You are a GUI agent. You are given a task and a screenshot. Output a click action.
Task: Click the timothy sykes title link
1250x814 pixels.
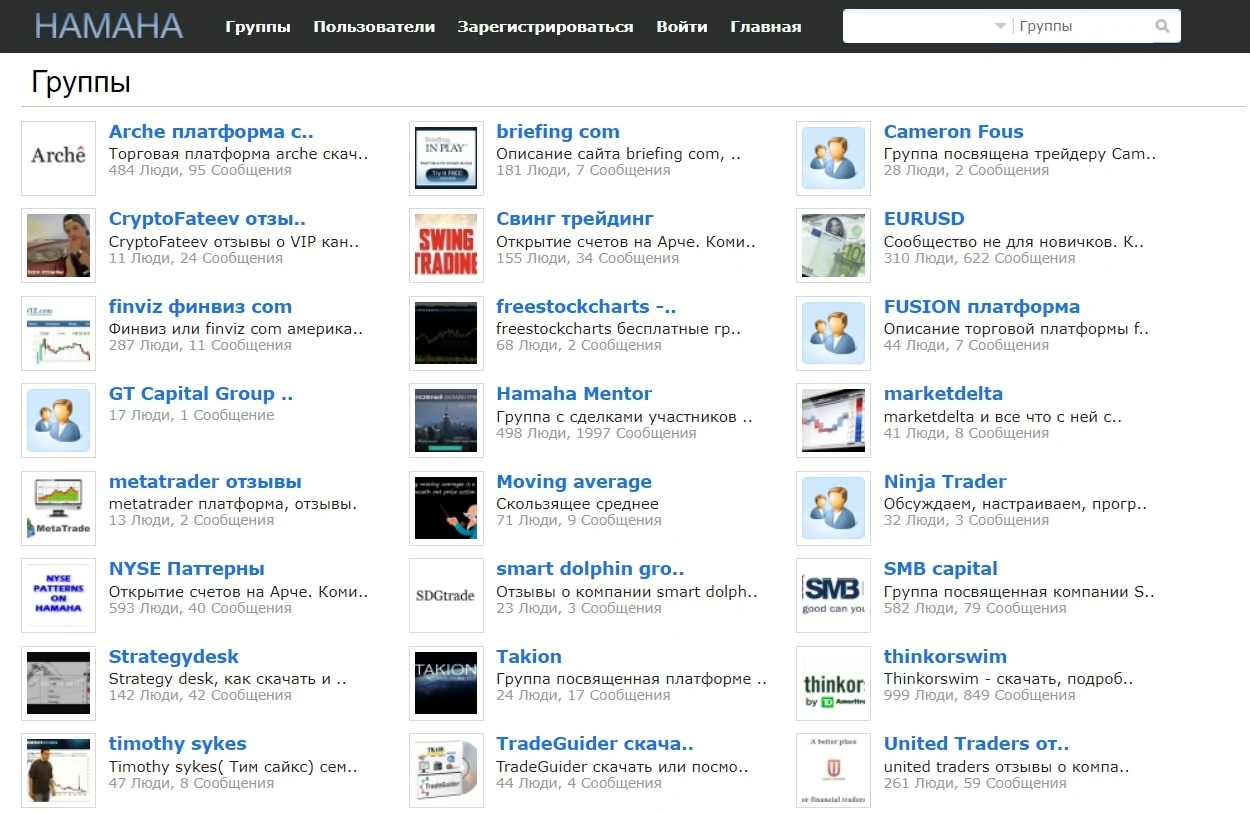[177, 743]
